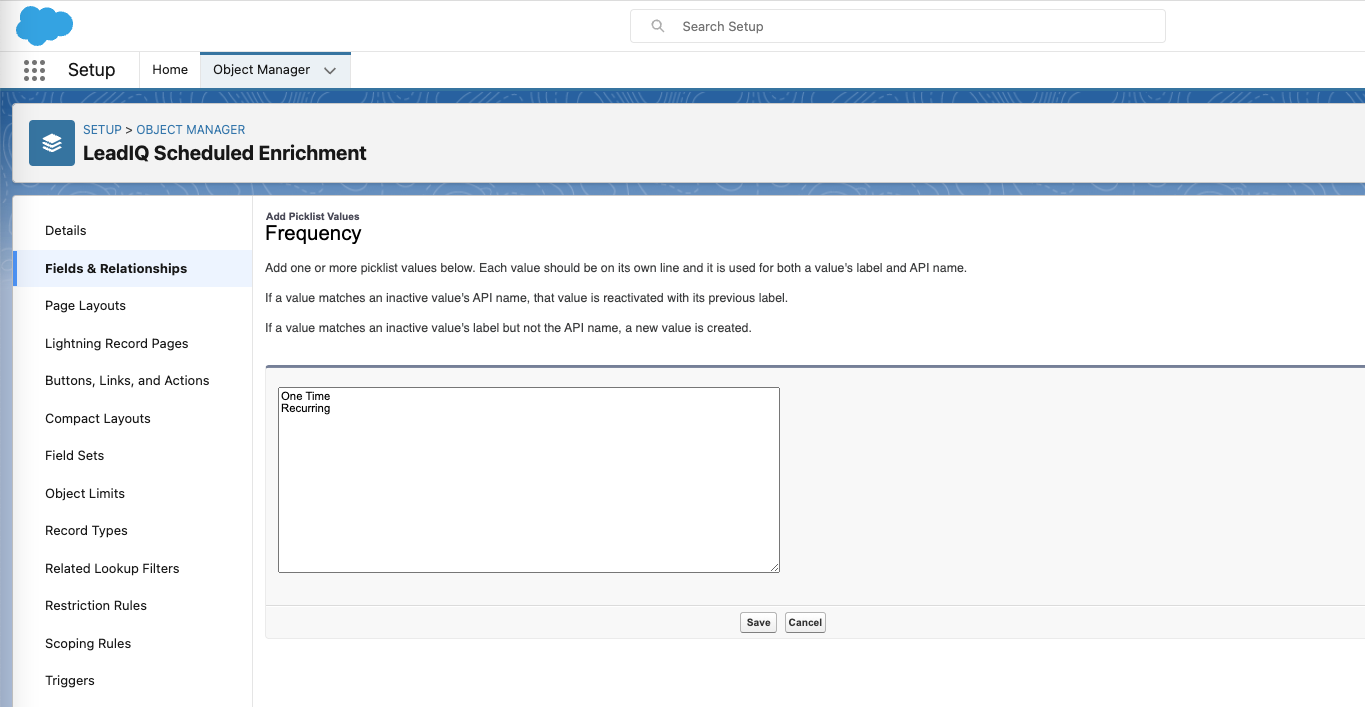Select Fields & Relationships in sidebar
This screenshot has width=1365, height=707.
[116, 268]
